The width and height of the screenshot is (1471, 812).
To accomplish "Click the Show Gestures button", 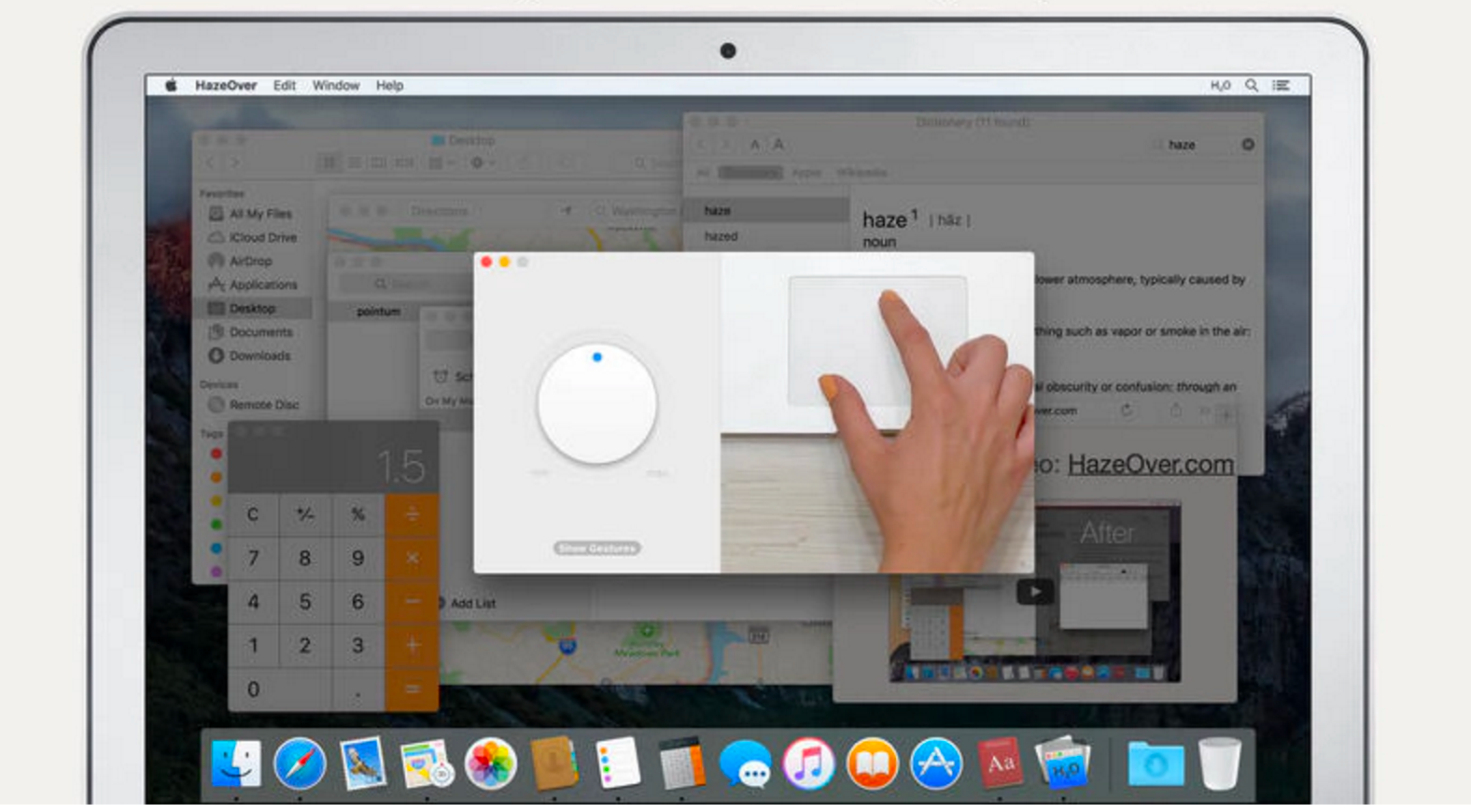I will [x=597, y=548].
